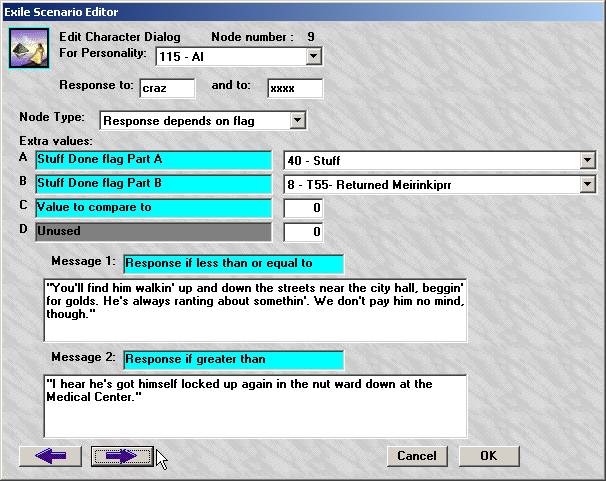Click the cyan Value to compare to label
This screenshot has height=481, width=606.
[x=153, y=208]
